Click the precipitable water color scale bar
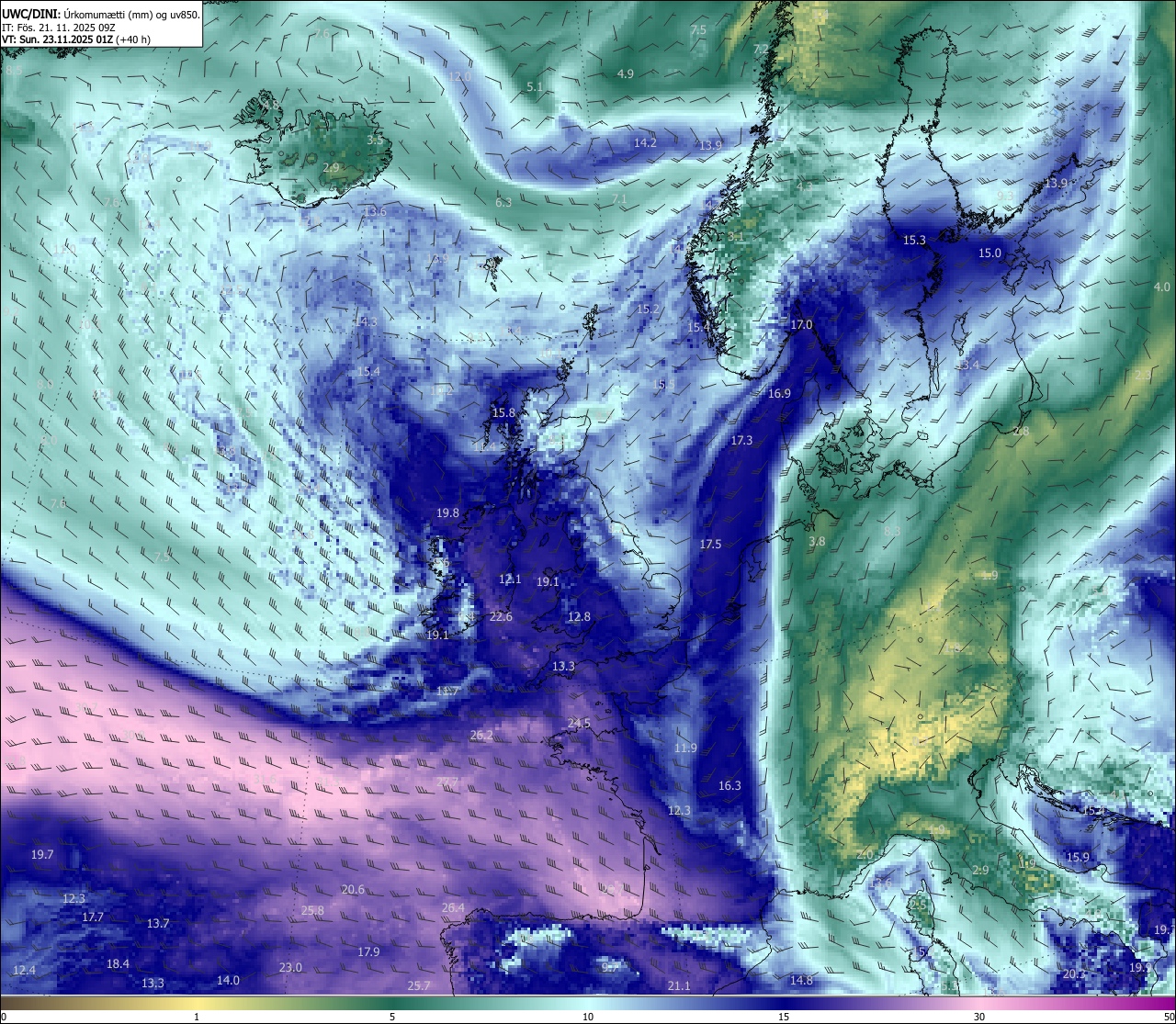 click(588, 1002)
